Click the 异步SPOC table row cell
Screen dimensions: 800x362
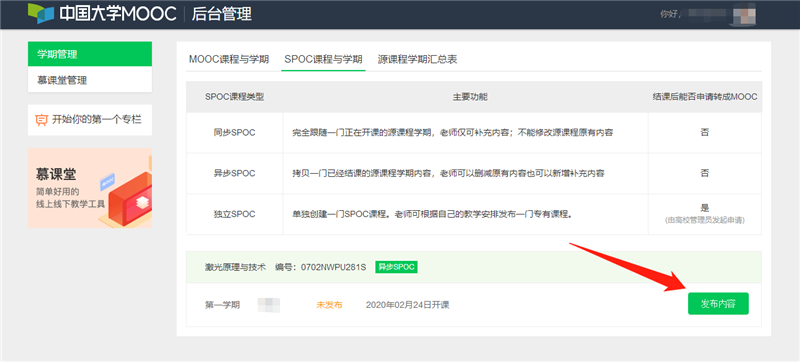tap(234, 173)
